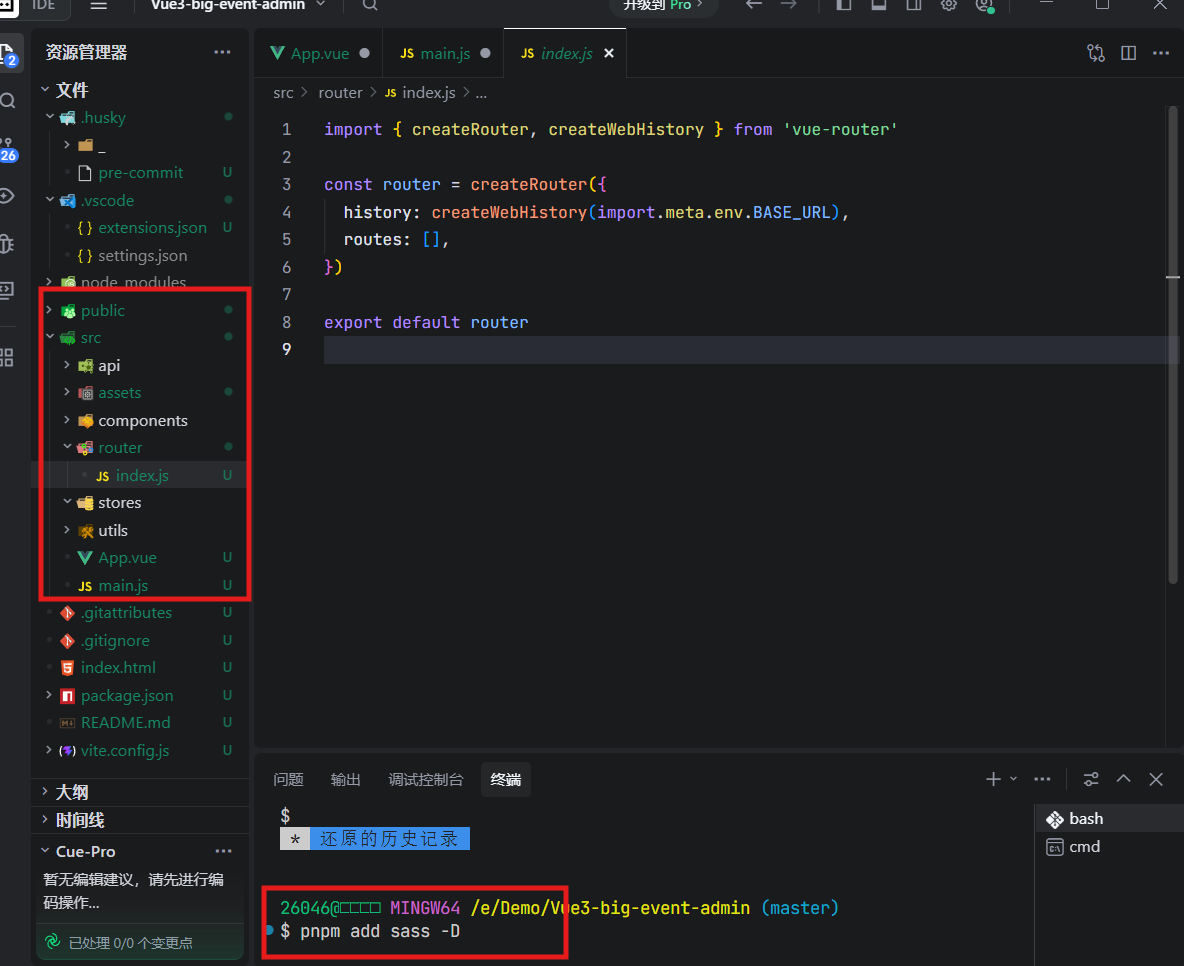The height and width of the screenshot is (966, 1184).
Task: Click the editor vertical scrollbar
Action: [x=1173, y=345]
